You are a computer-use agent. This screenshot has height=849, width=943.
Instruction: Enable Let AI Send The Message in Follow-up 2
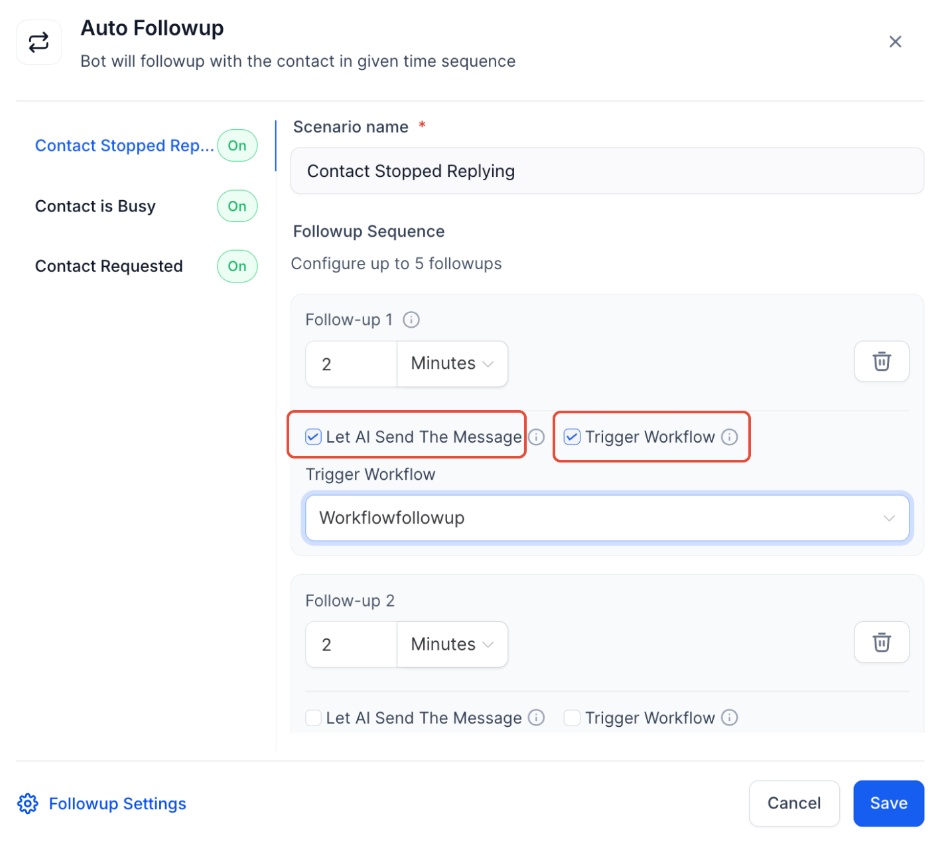314,718
